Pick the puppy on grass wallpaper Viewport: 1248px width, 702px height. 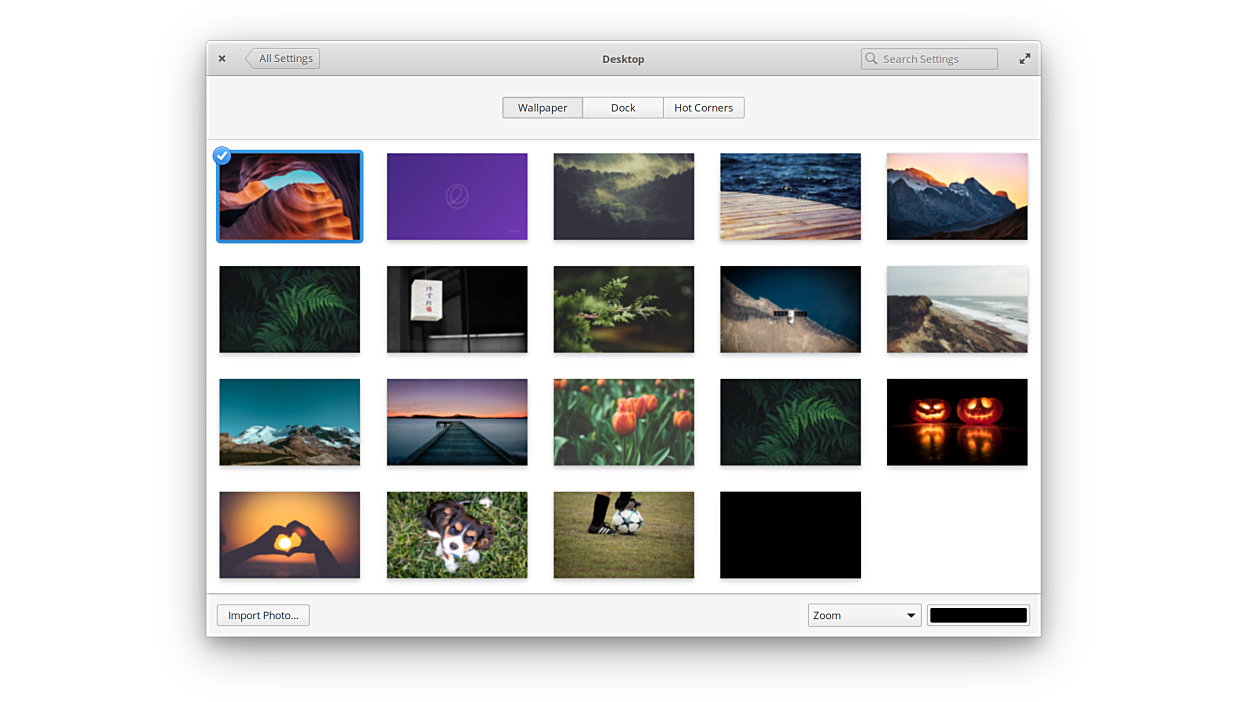[x=457, y=535]
